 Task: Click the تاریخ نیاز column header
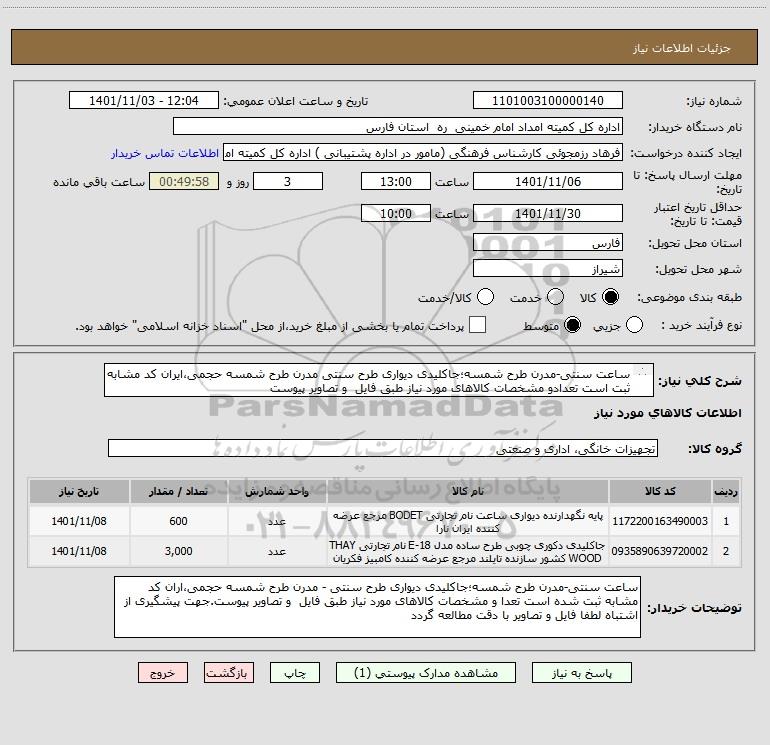(79, 492)
